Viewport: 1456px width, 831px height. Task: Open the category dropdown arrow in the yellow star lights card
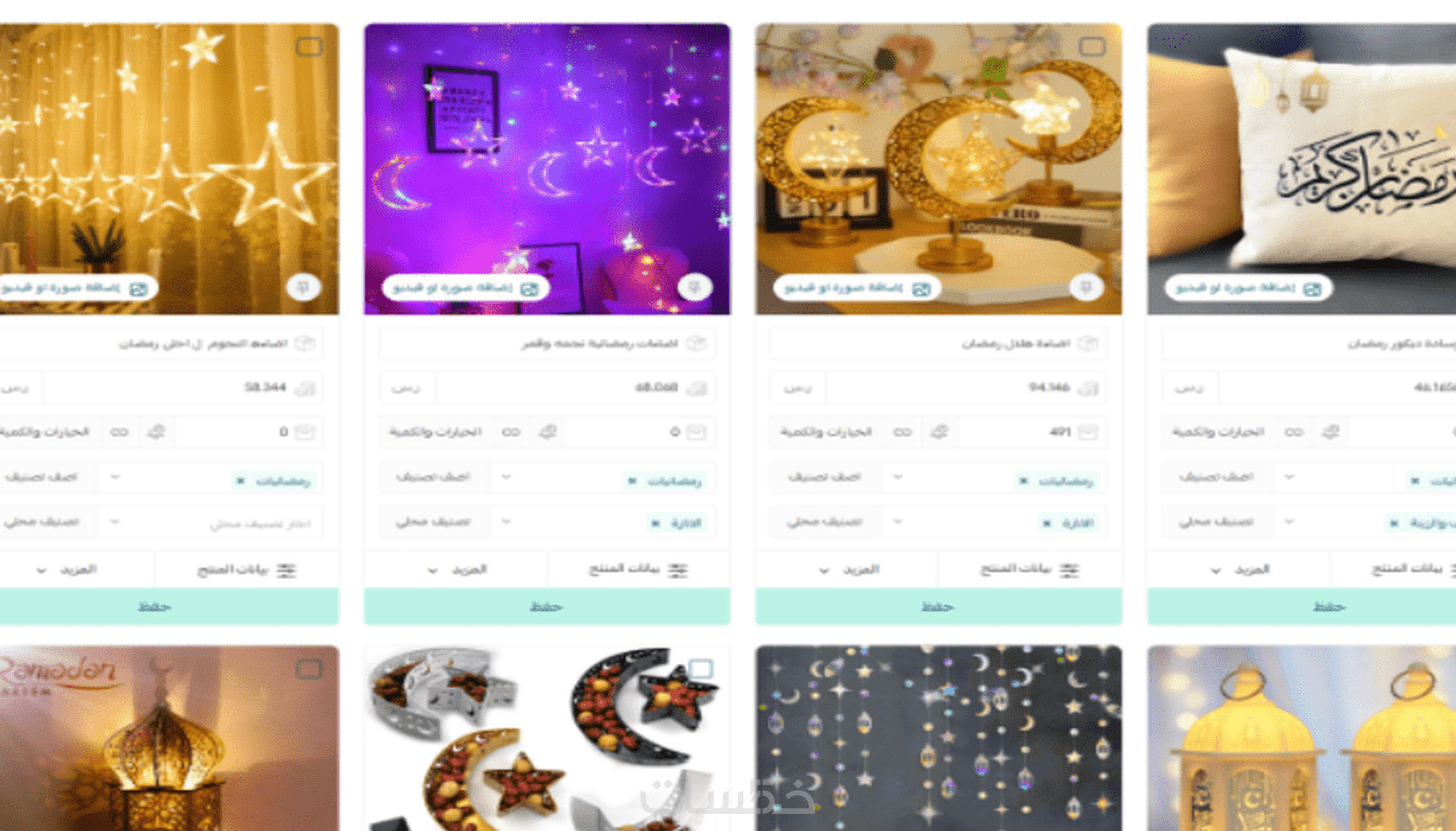pos(115,476)
